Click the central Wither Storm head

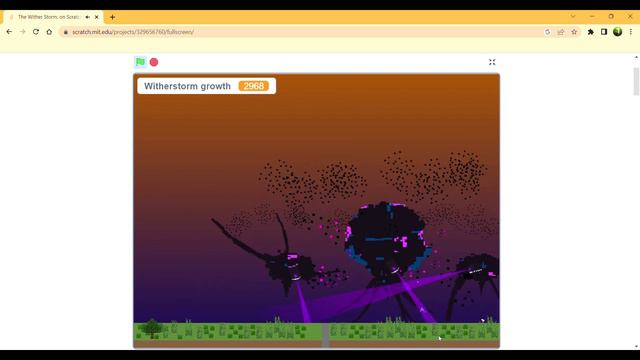point(386,239)
